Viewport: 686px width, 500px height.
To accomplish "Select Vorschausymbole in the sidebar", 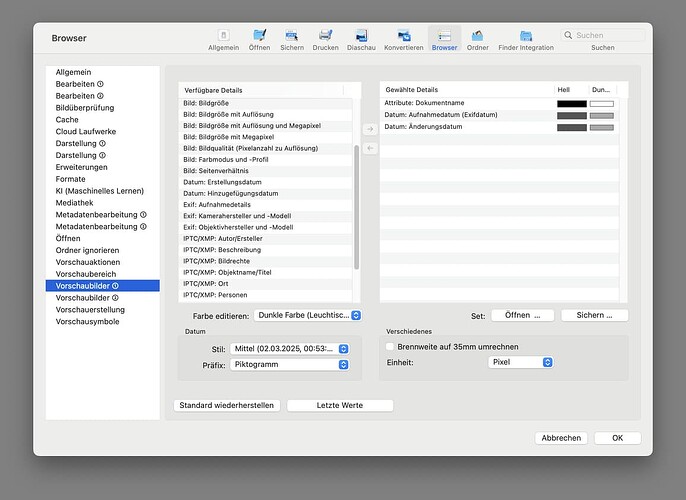I will [x=102, y=322].
